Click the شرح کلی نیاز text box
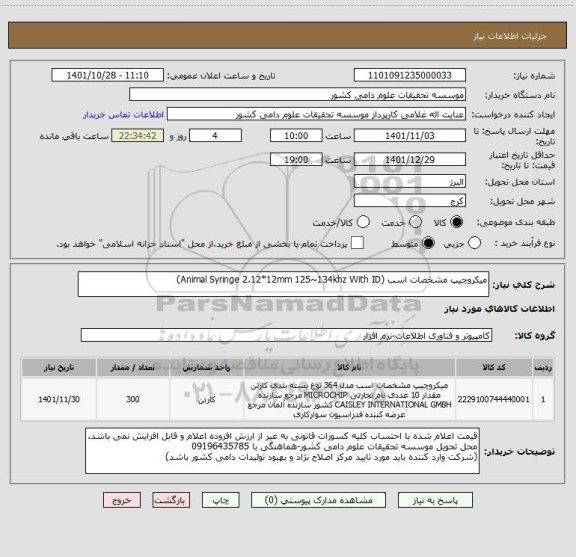The height and width of the screenshot is (557, 576). (x=283, y=284)
